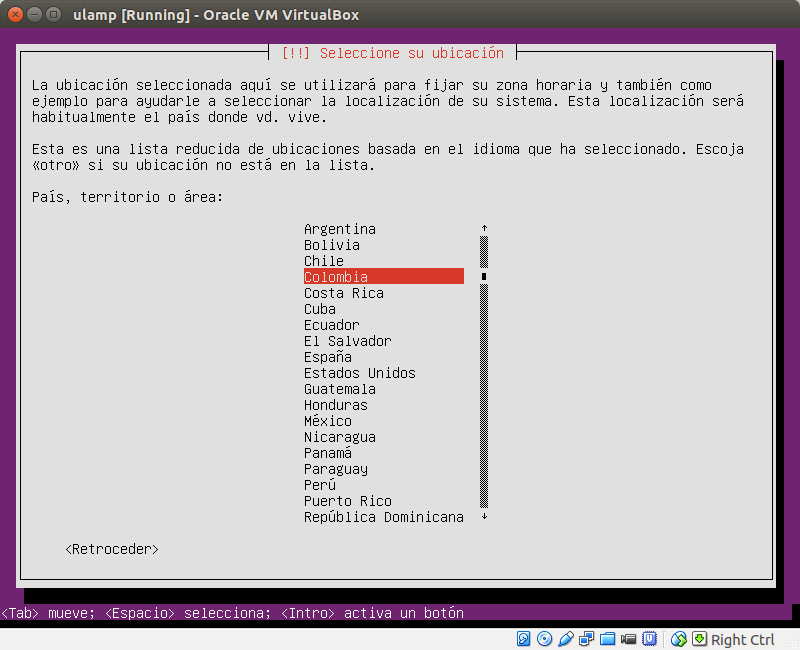Click the network adapter status icon
The width and height of the screenshot is (800, 650).
[x=587, y=639]
